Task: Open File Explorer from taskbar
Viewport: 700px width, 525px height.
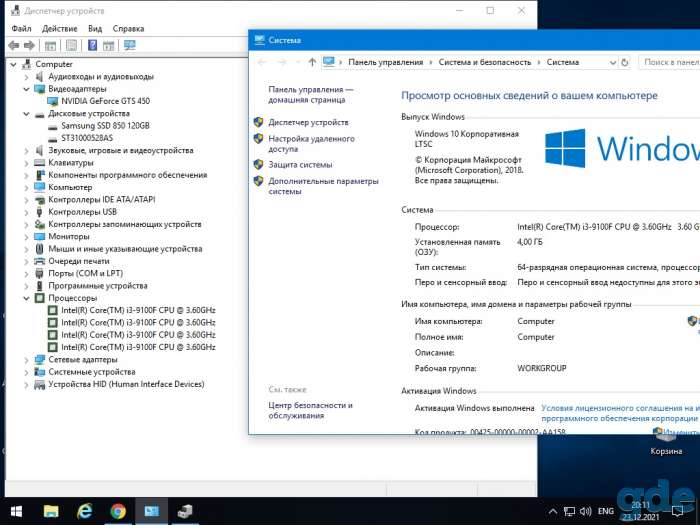Action: [51, 511]
